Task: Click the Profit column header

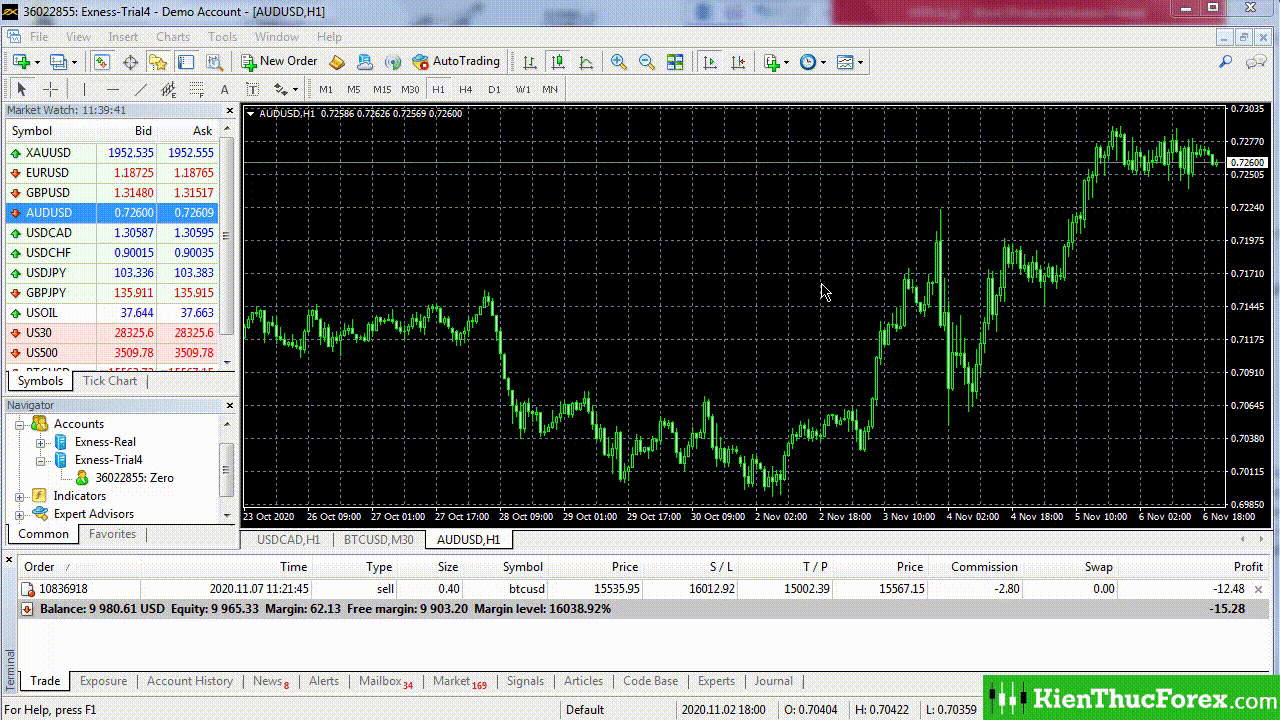Action: click(x=1248, y=567)
